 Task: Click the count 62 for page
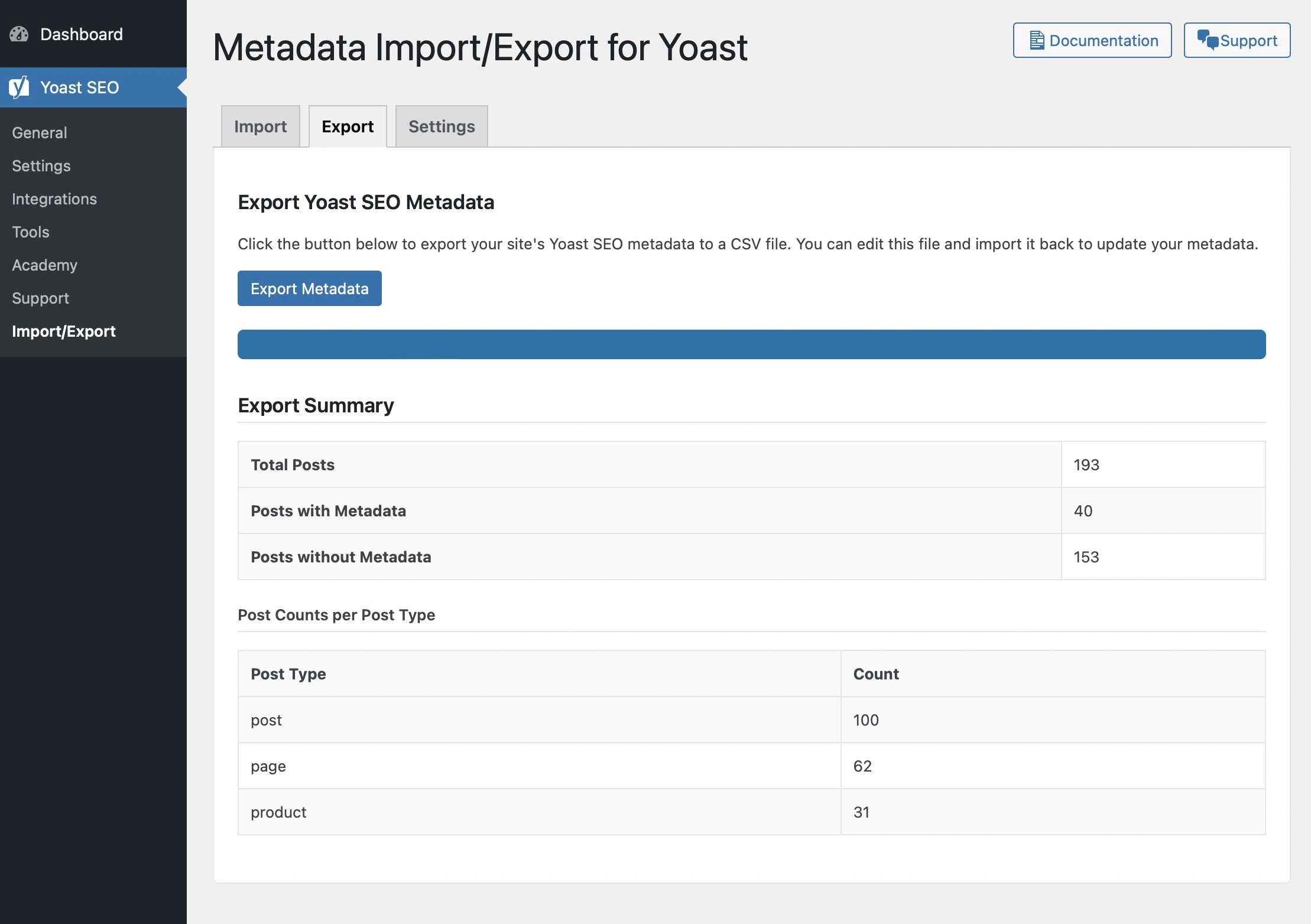pos(862,766)
